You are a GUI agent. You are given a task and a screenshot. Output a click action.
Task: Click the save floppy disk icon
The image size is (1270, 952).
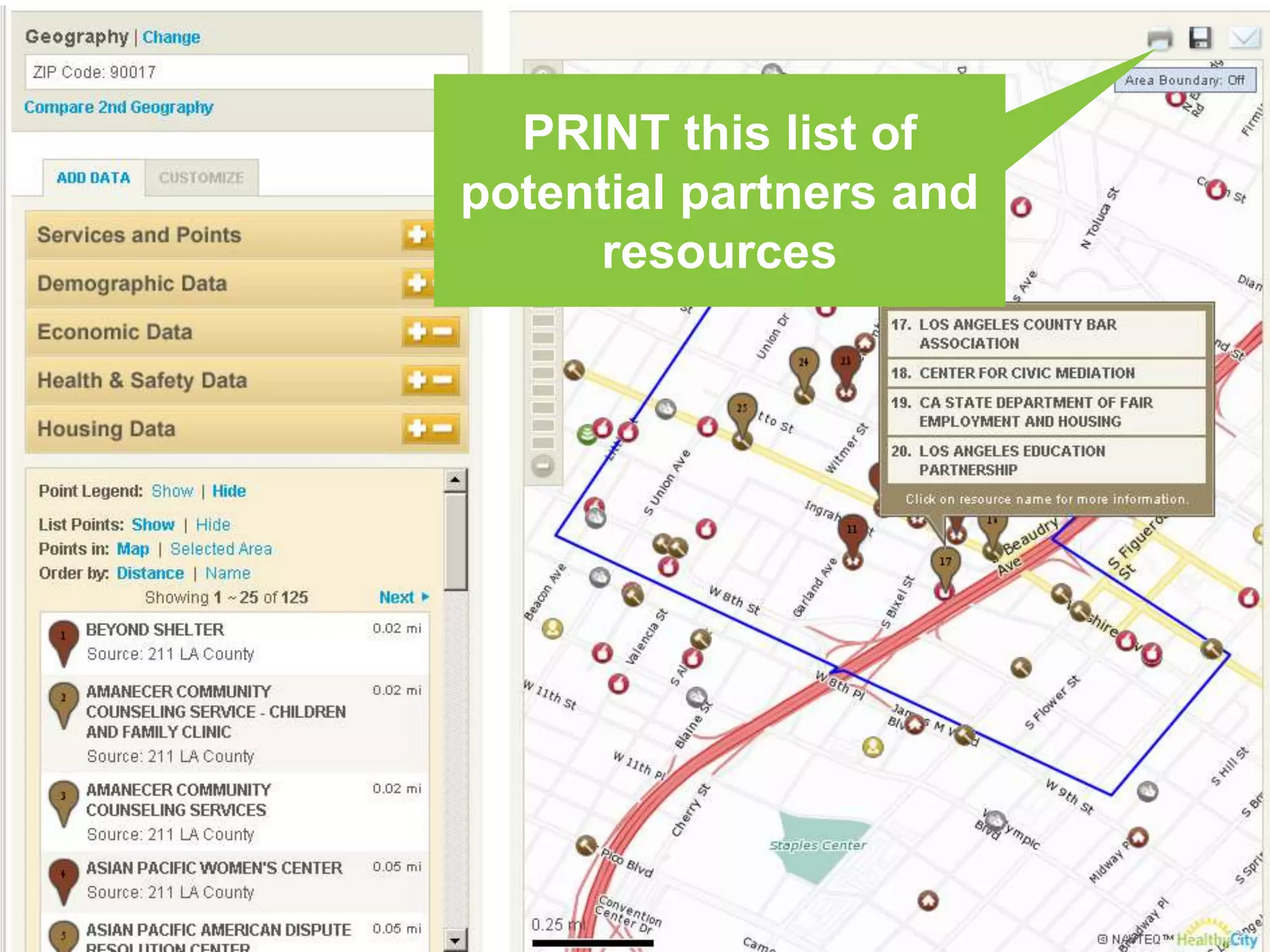coord(1201,38)
